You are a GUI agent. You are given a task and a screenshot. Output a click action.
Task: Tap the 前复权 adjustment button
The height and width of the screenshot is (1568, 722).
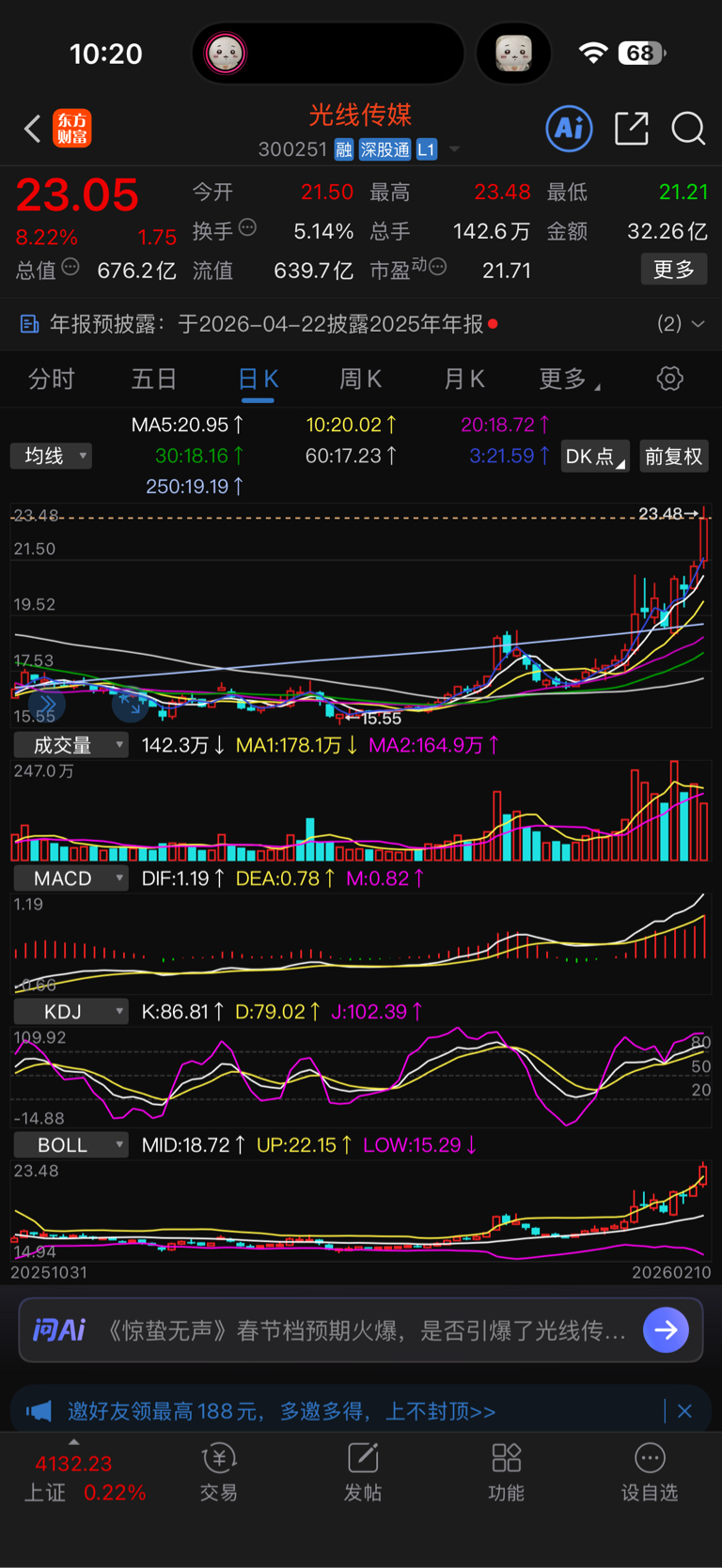[673, 457]
